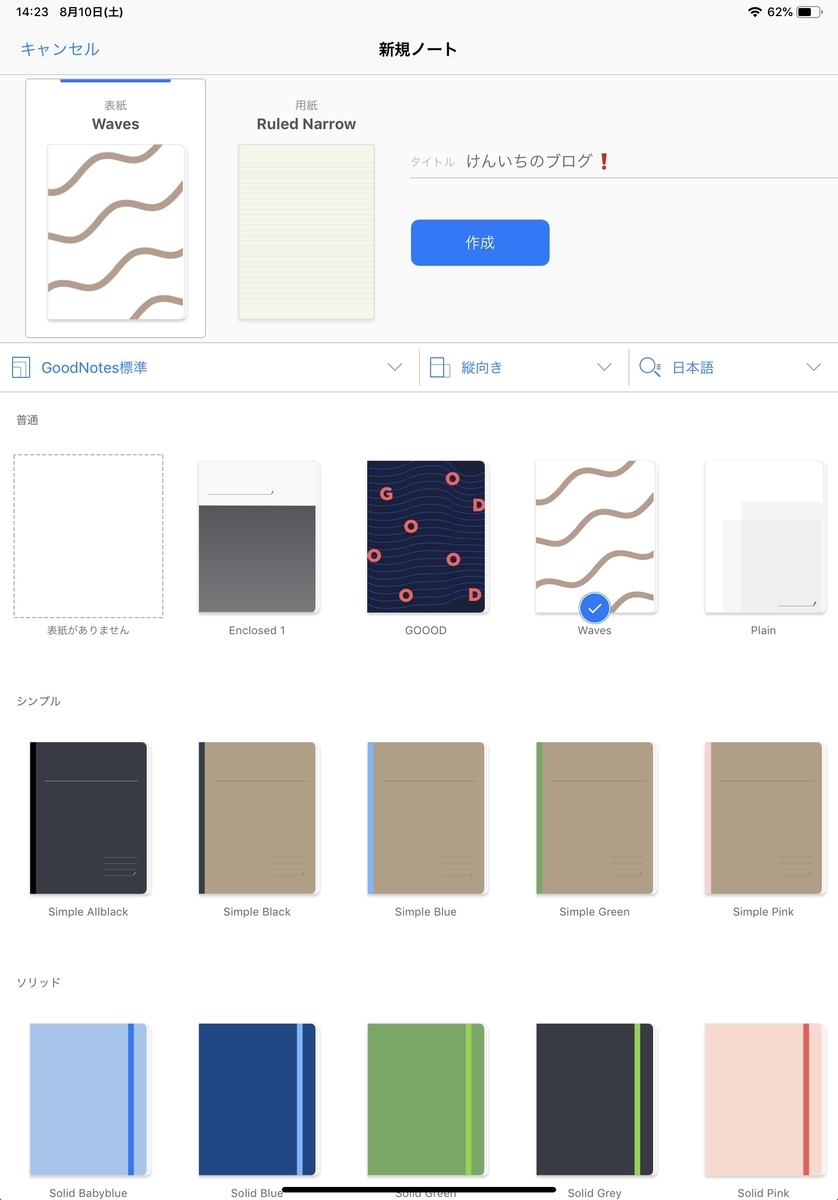
Task: Tap the 14:23 clock in status bar
Action: (x=32, y=12)
